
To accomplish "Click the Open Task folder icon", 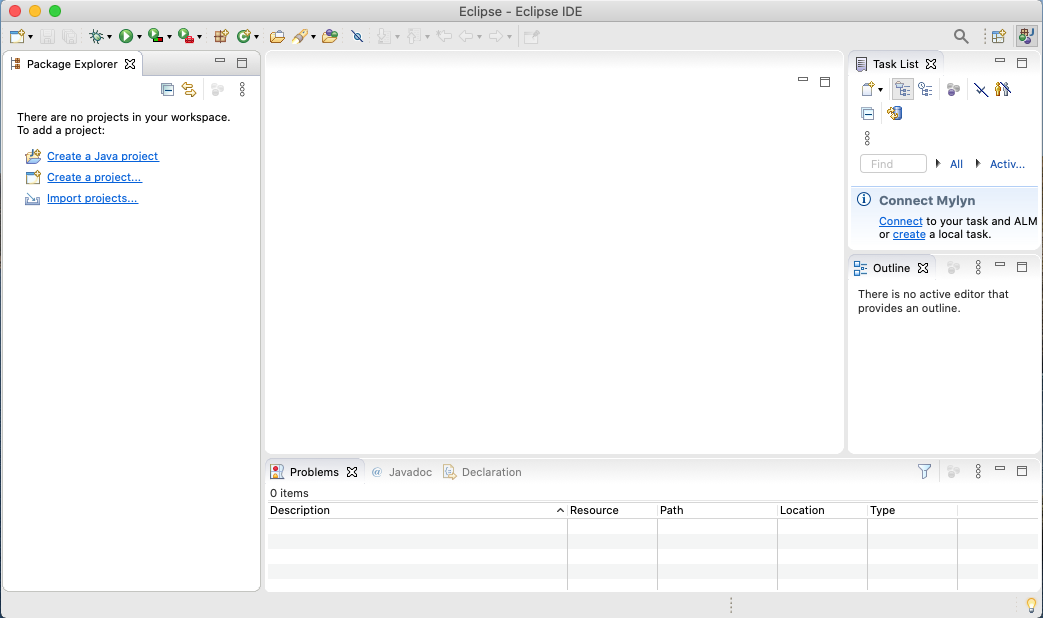I will pyautogui.click(x=330, y=36).
